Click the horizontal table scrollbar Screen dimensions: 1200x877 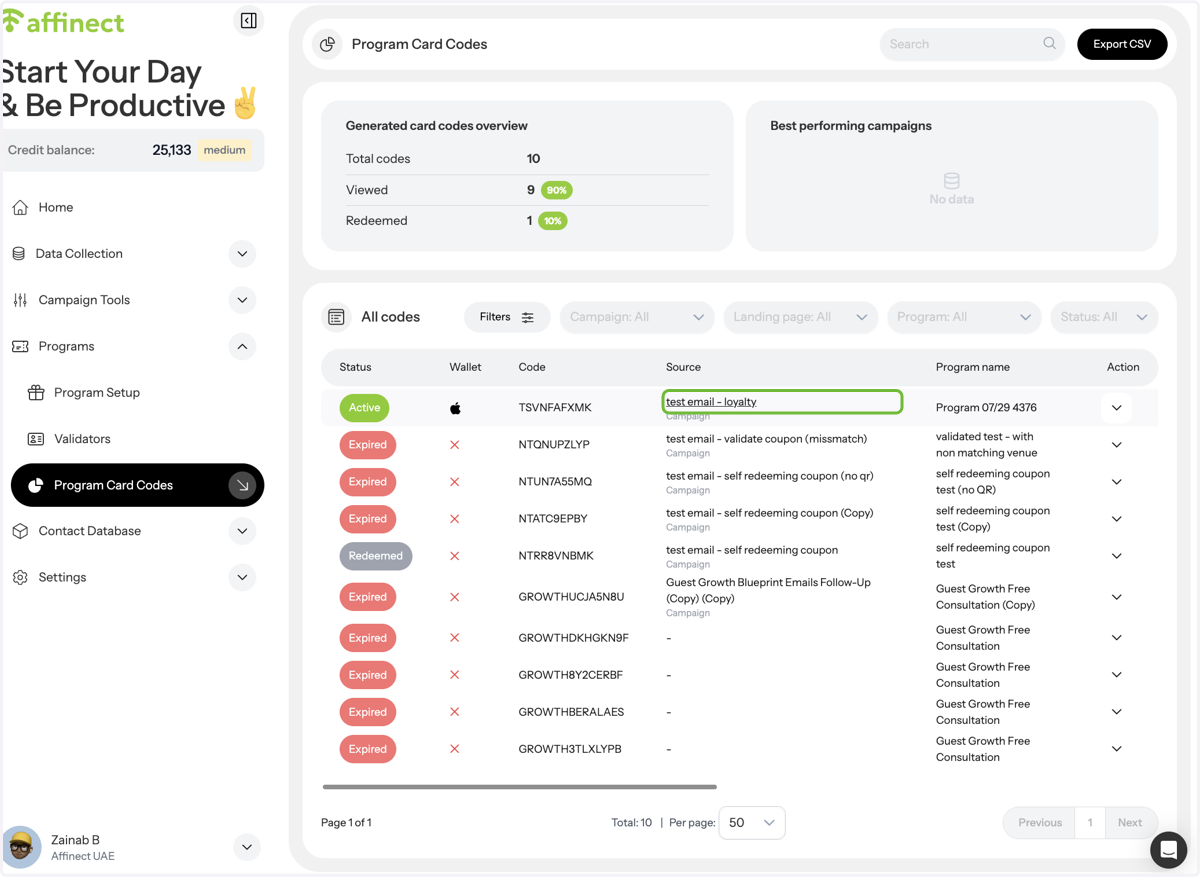(520, 787)
